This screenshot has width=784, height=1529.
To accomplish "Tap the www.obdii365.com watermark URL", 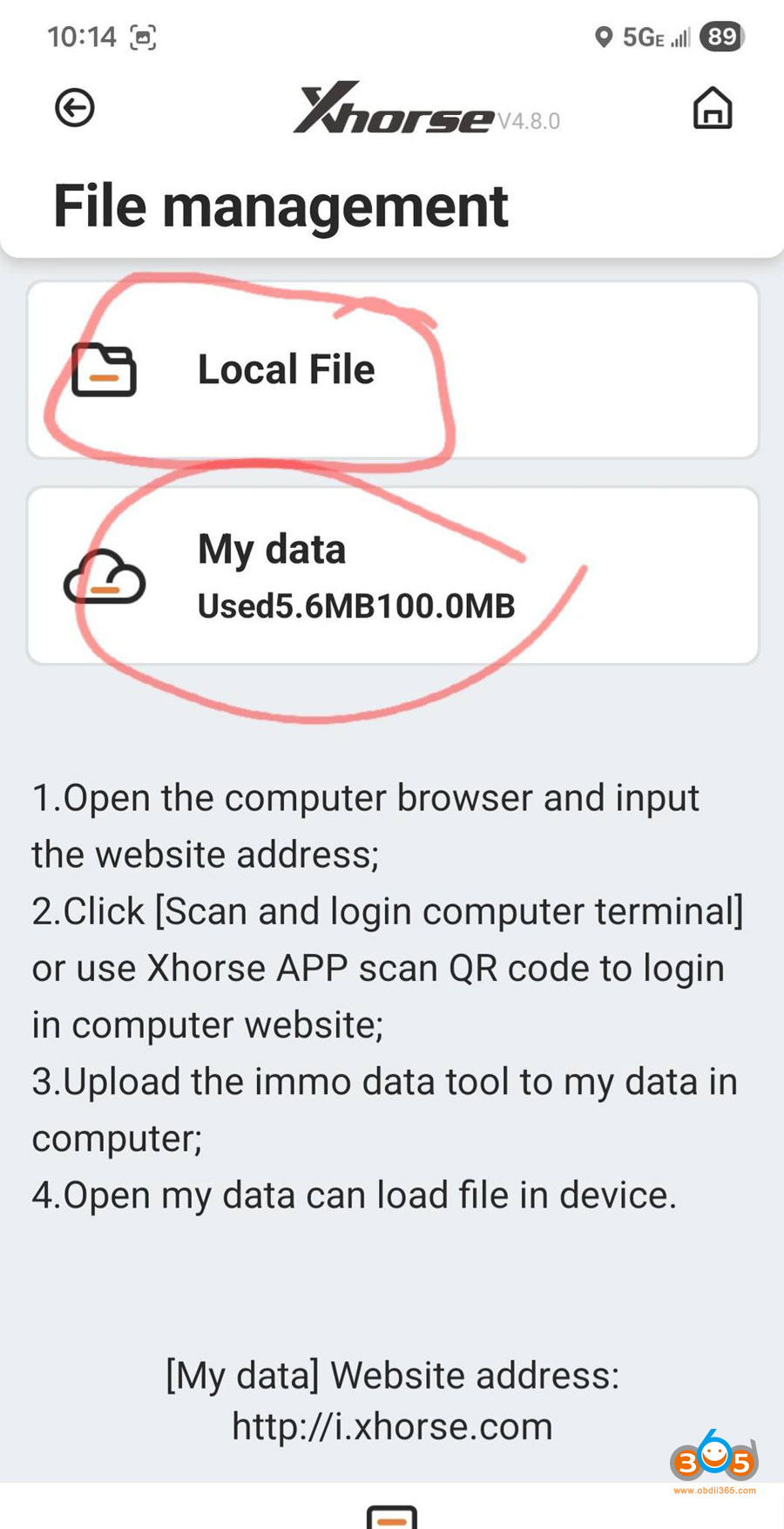I will pyautogui.click(x=714, y=1491).
